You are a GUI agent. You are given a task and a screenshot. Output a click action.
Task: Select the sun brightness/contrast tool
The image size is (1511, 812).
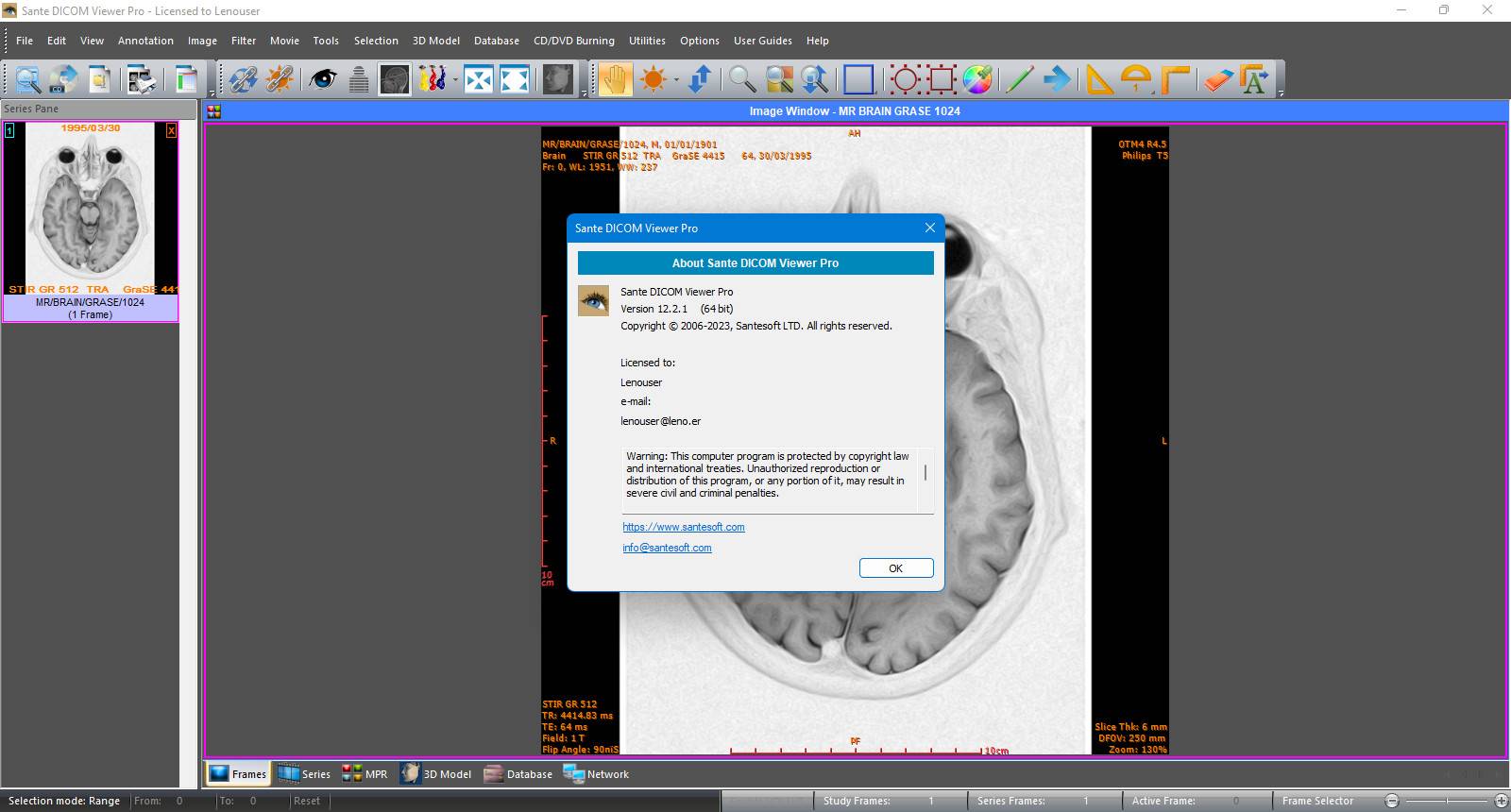click(653, 79)
